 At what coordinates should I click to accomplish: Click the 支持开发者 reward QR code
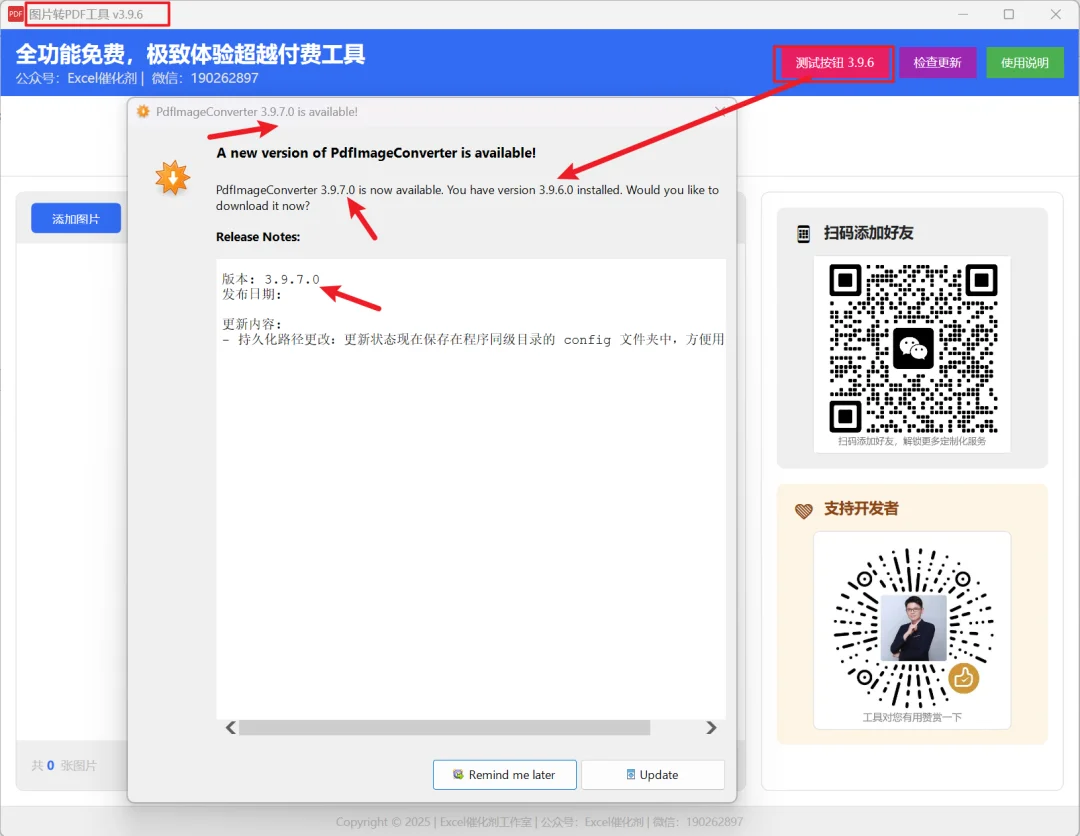913,627
